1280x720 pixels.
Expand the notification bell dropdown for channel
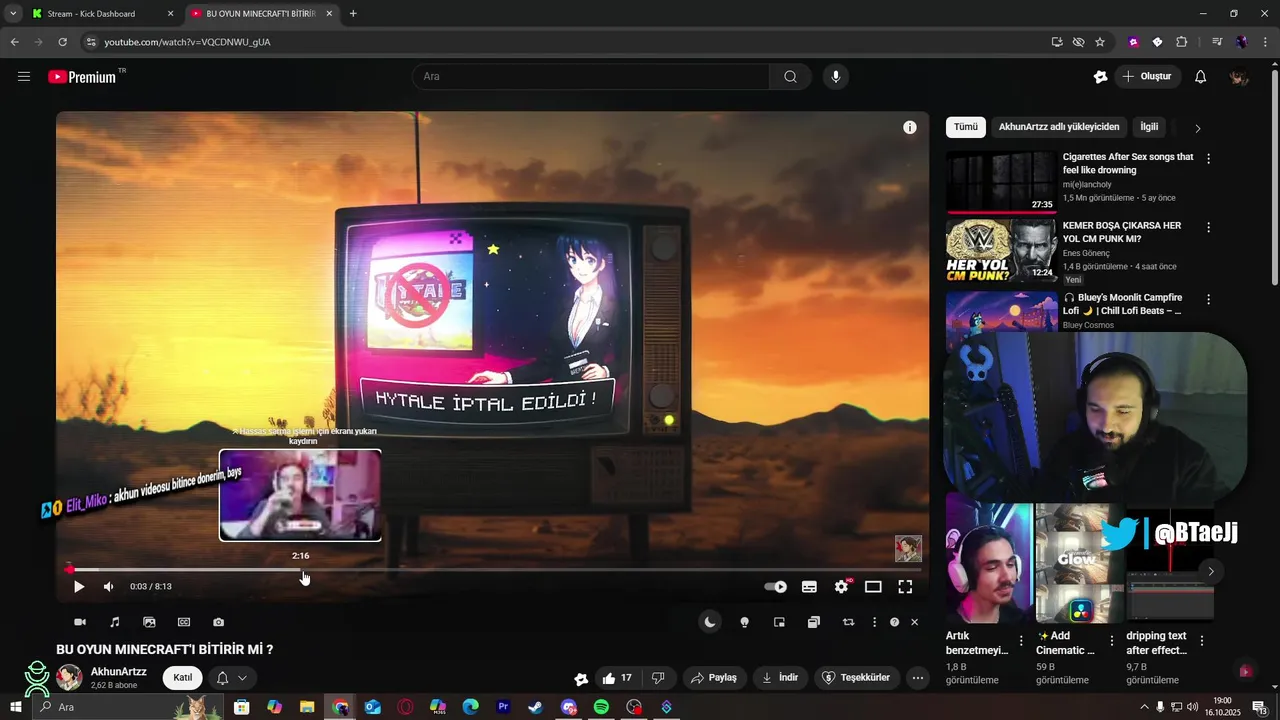click(231, 677)
